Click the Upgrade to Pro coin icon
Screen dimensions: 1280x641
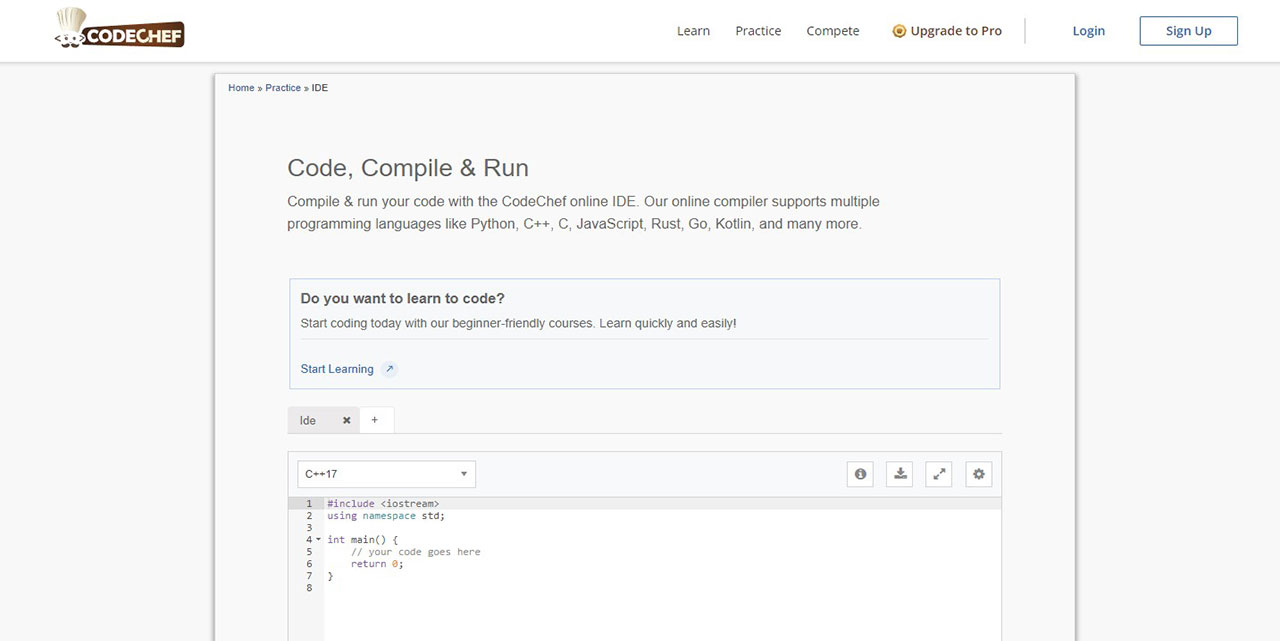pyautogui.click(x=899, y=31)
